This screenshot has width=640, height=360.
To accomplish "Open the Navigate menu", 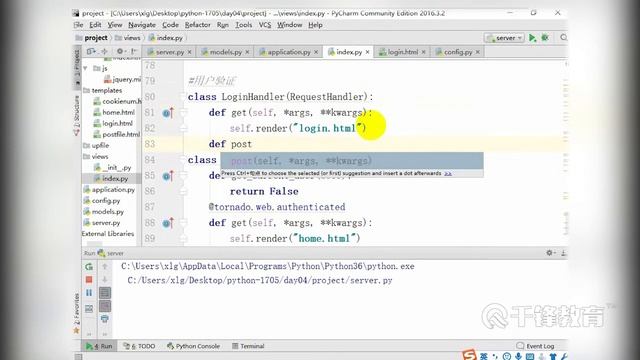I will pos(142,25).
